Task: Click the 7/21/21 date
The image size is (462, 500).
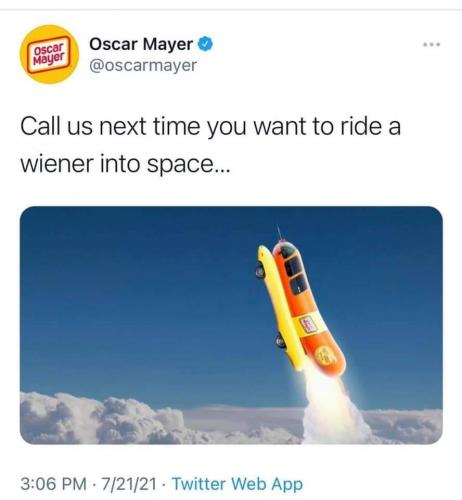Action: 129,484
